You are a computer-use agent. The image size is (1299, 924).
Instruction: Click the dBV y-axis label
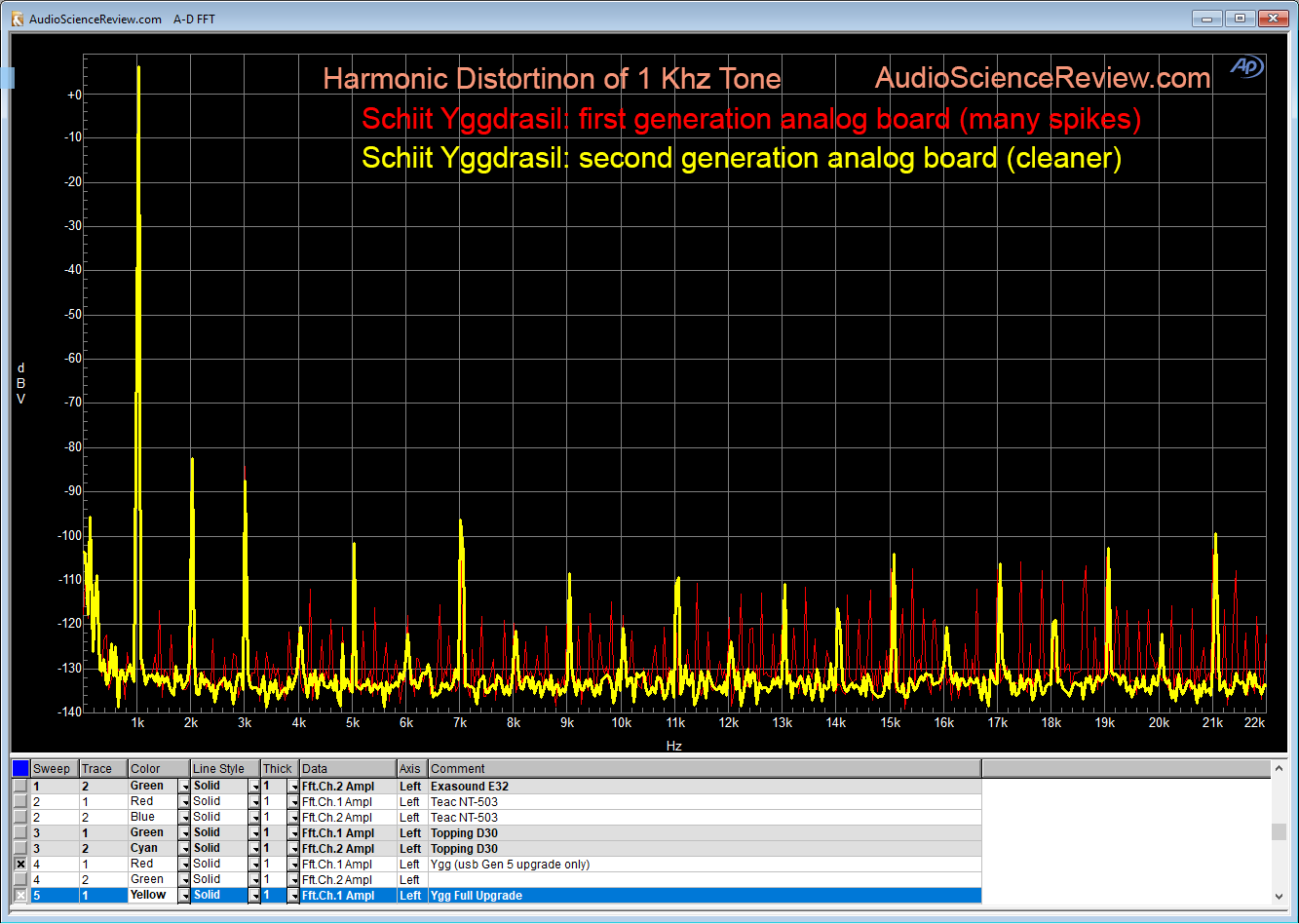(x=20, y=383)
